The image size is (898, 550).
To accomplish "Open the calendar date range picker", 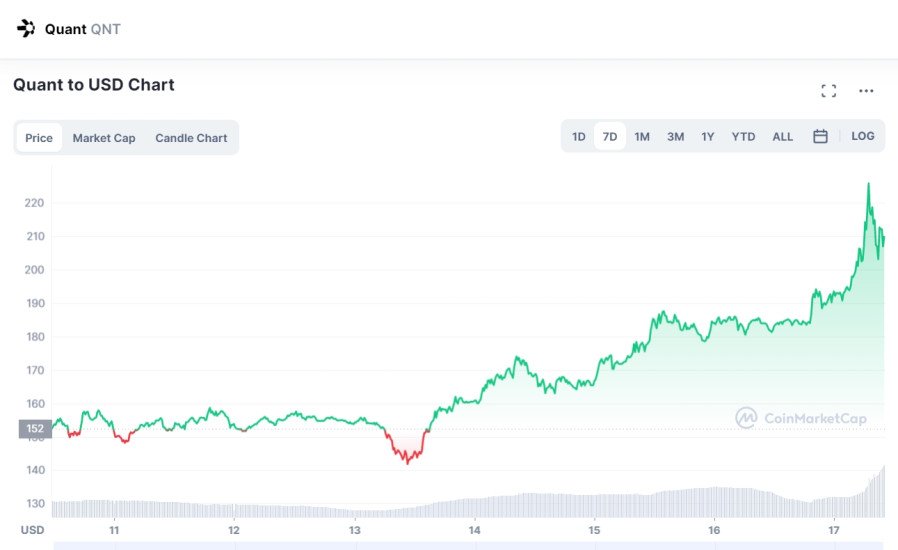I will (820, 136).
